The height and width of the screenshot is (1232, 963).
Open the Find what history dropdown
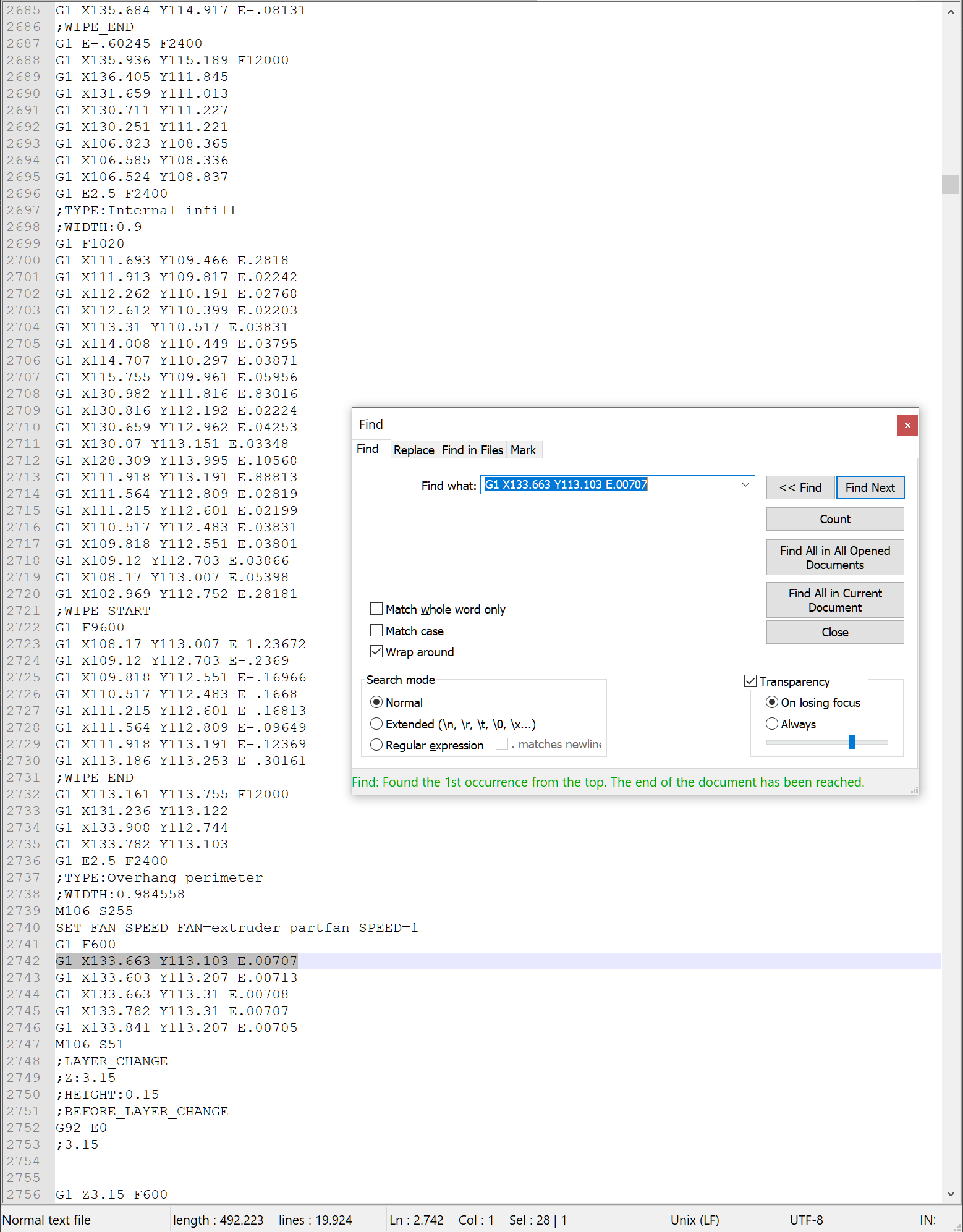pos(745,485)
